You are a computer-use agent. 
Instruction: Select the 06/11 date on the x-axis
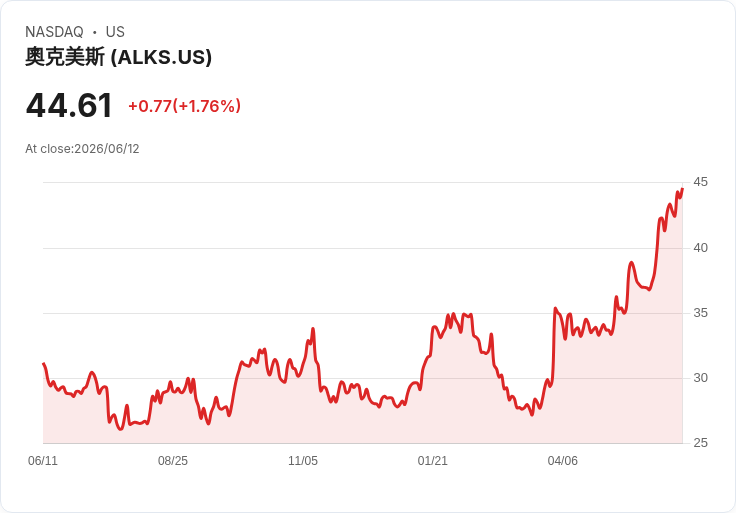click(43, 460)
